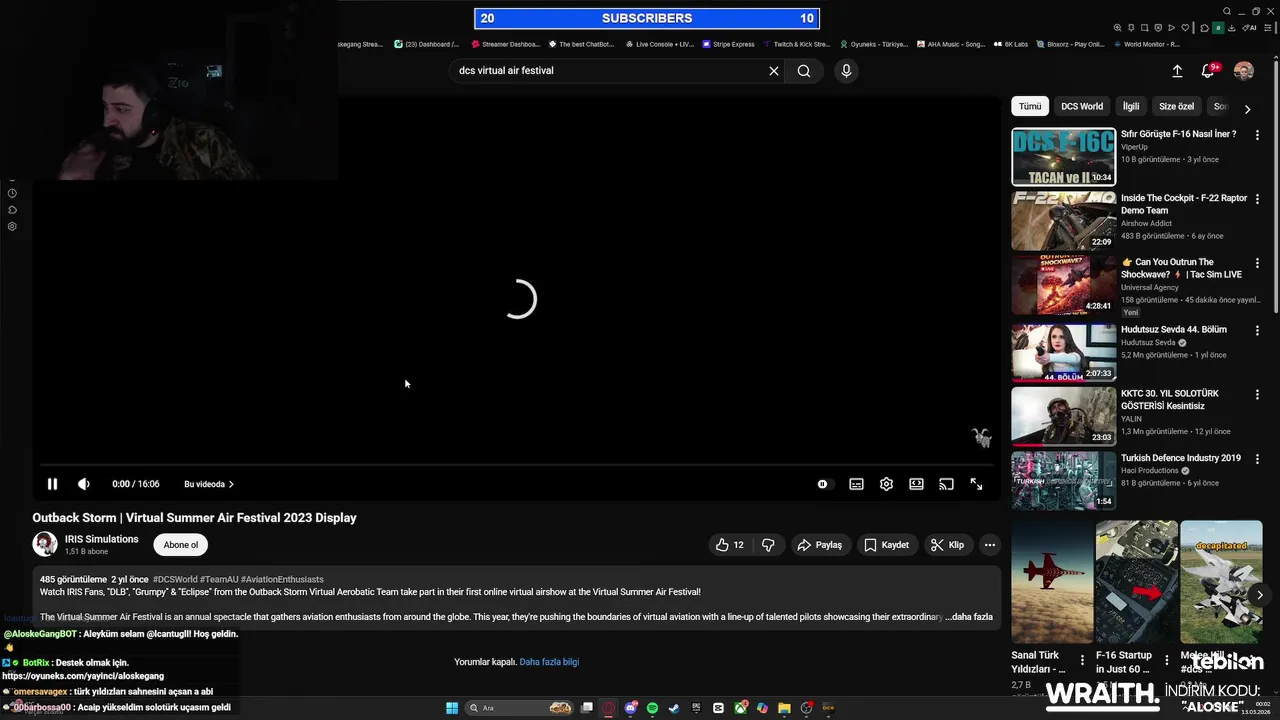Switch to 'AHA Music' browser tab

pos(949,44)
